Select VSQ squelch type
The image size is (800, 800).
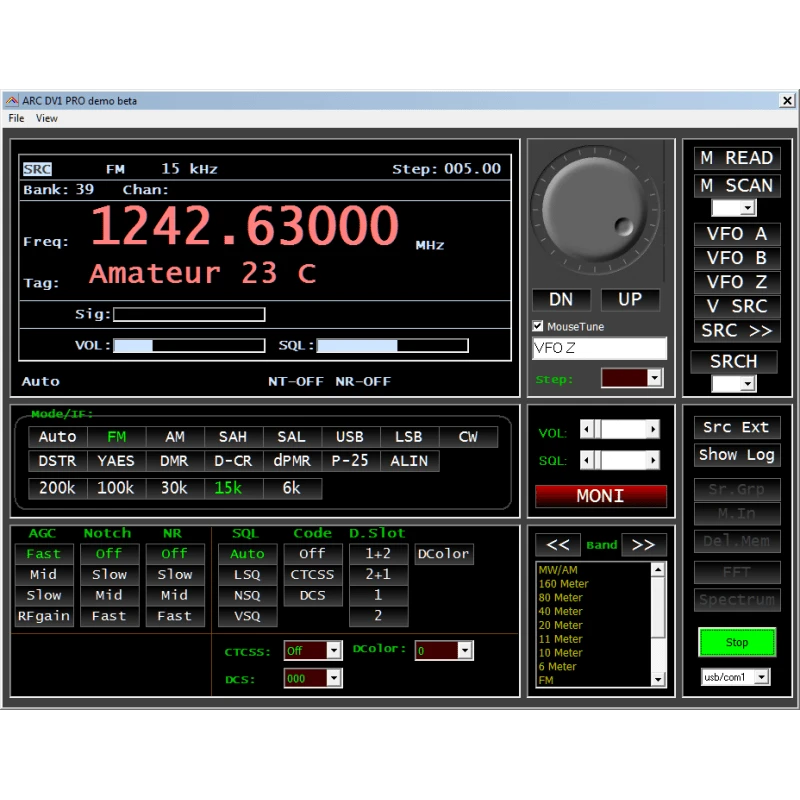pos(247,616)
